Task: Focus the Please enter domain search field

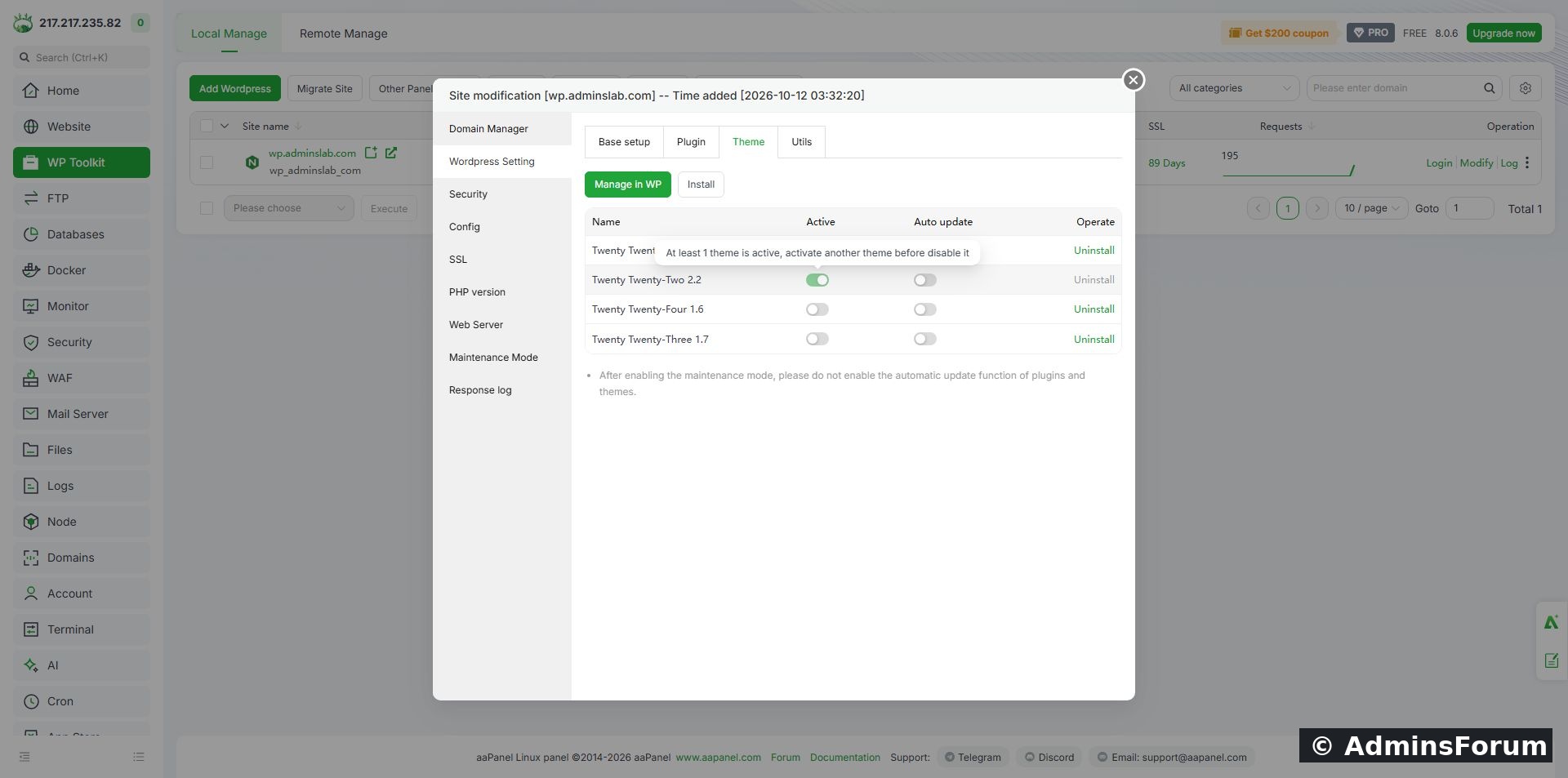Action: pyautogui.click(x=1396, y=88)
